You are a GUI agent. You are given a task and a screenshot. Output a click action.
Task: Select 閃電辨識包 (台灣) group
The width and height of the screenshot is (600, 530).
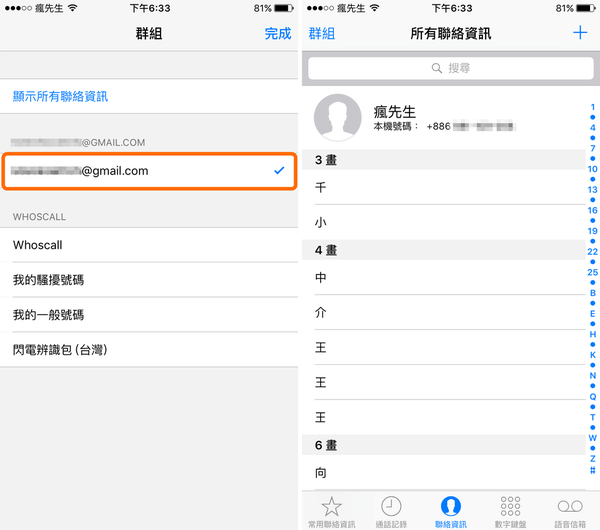pos(149,350)
